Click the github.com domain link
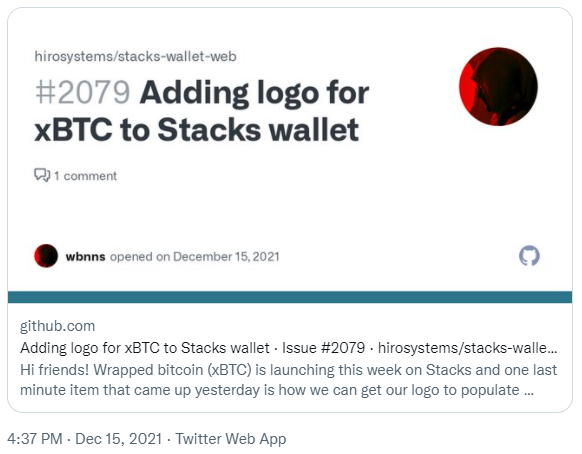 pos(58,326)
